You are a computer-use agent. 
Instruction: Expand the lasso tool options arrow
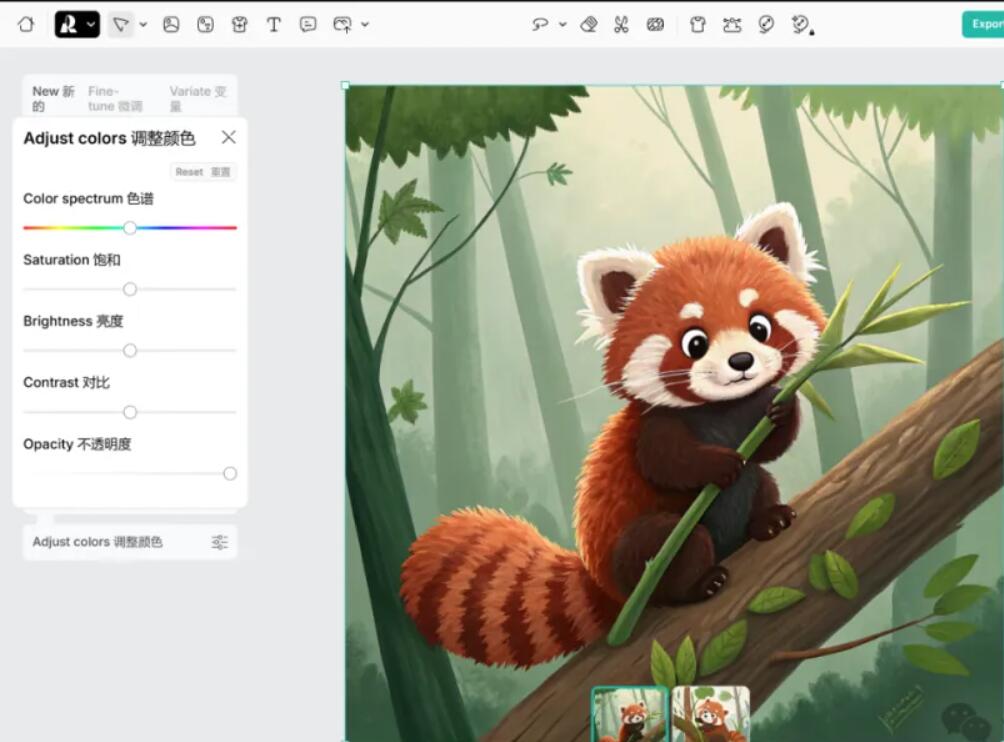coord(562,24)
